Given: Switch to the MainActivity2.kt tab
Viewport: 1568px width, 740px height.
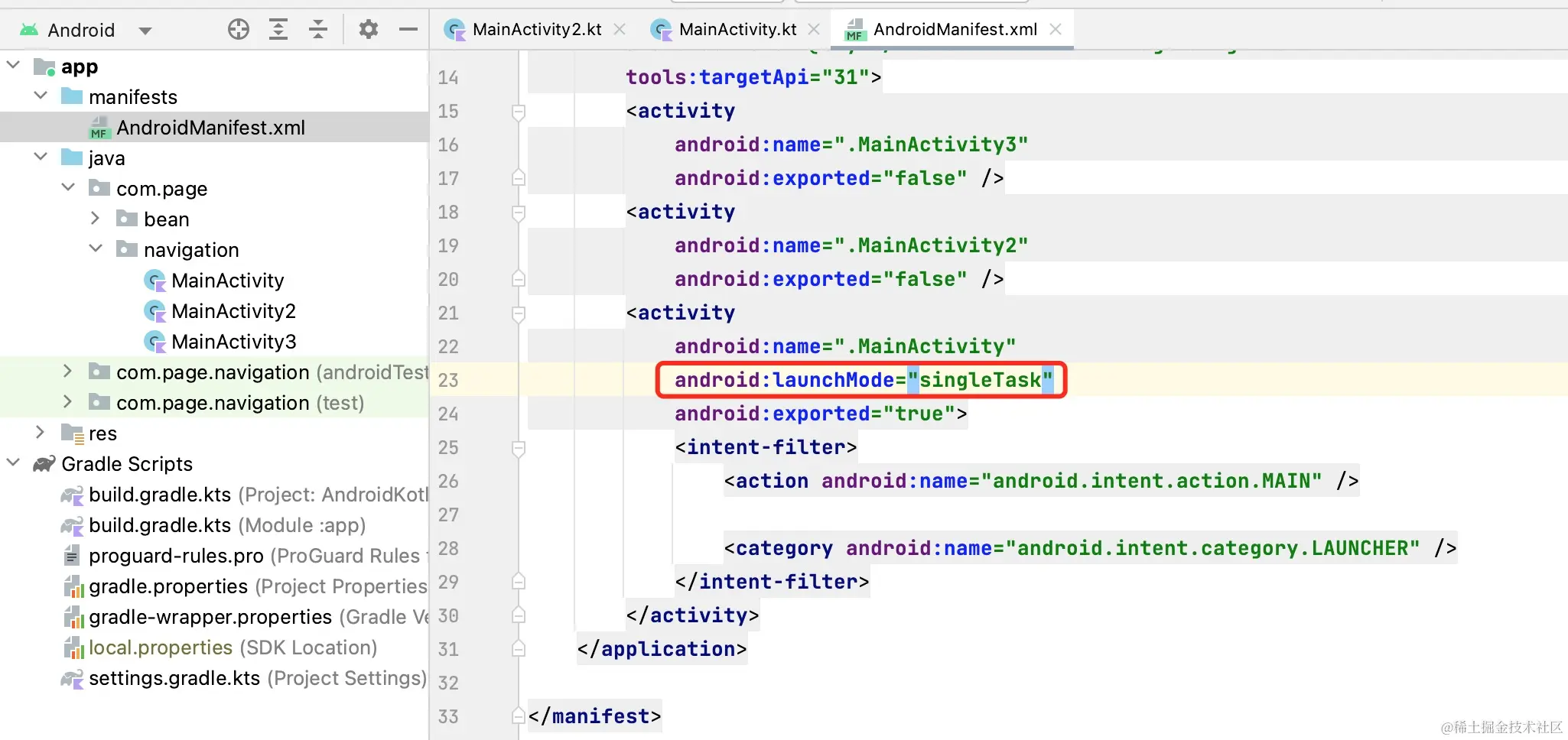Looking at the screenshot, I should point(536,30).
